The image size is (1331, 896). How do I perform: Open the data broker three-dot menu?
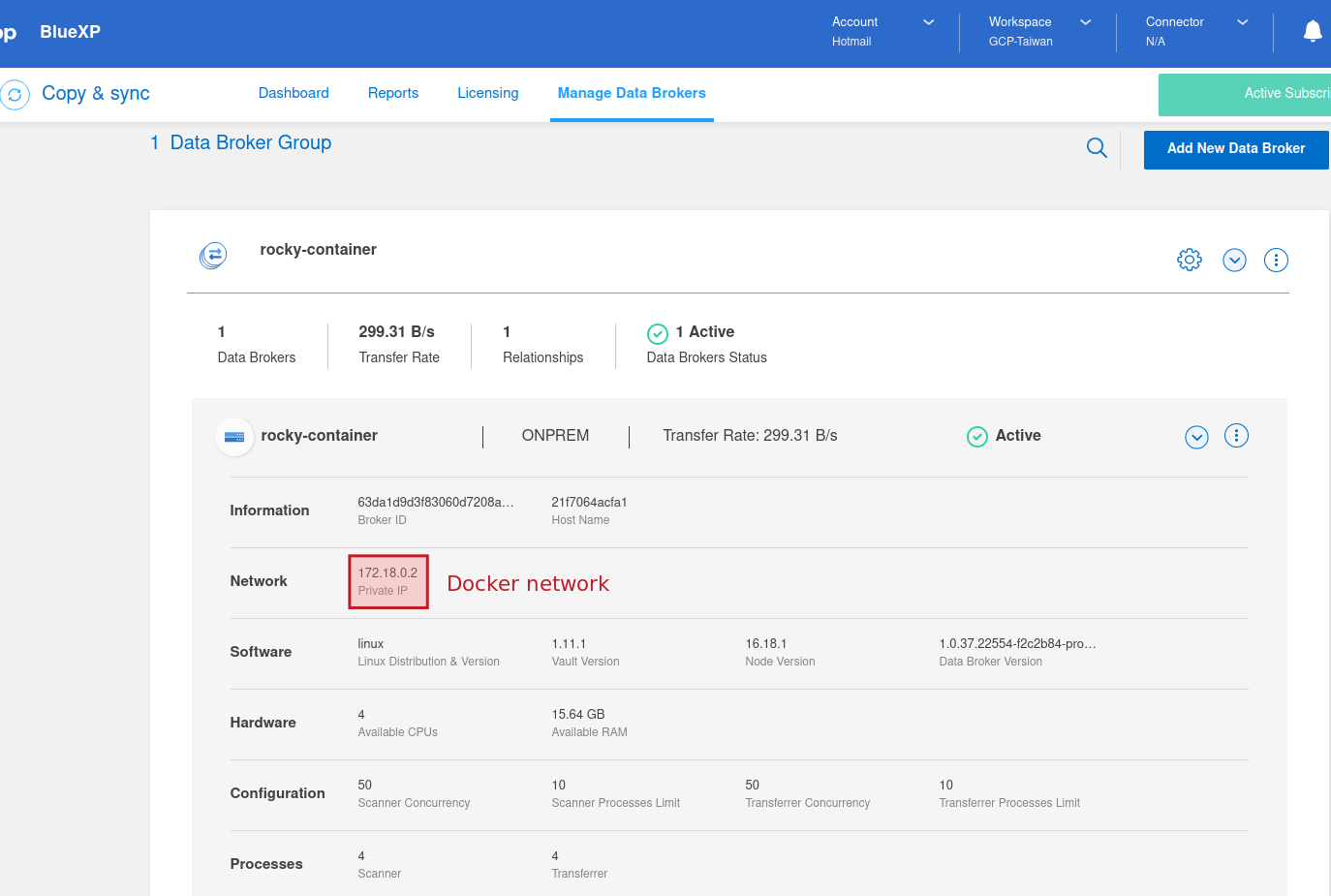point(1236,436)
